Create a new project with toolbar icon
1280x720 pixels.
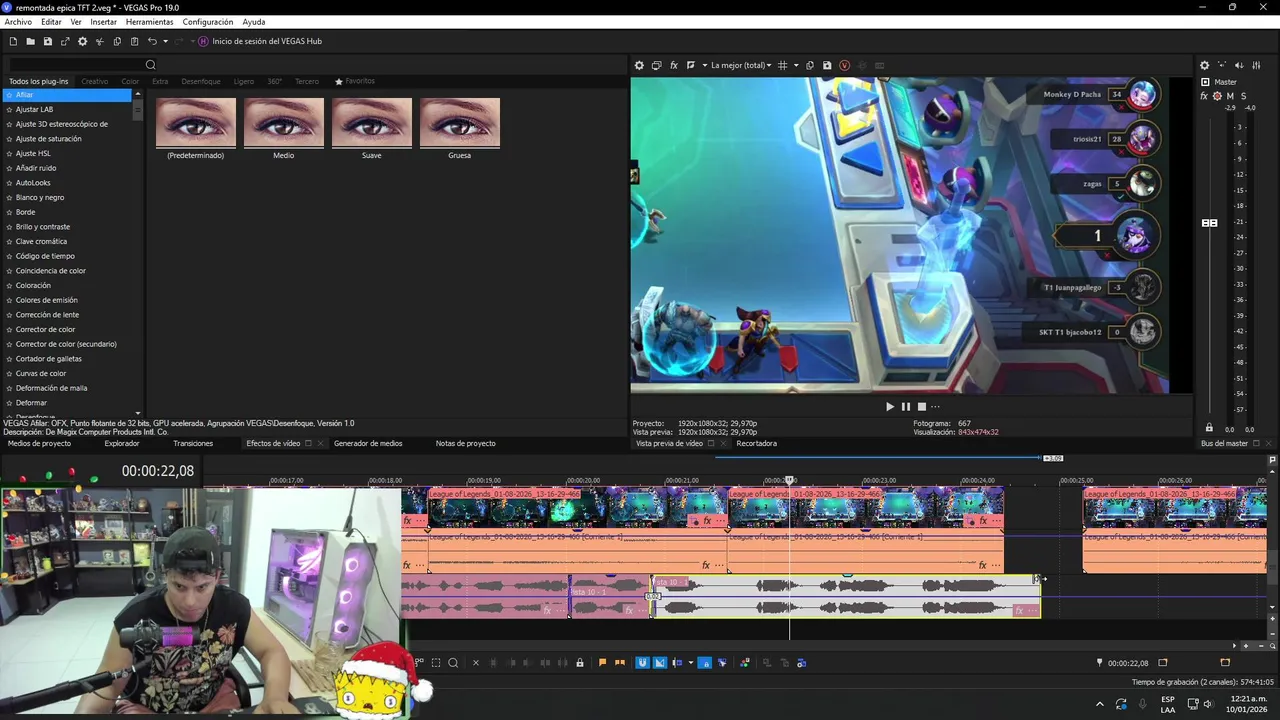[x=13, y=41]
